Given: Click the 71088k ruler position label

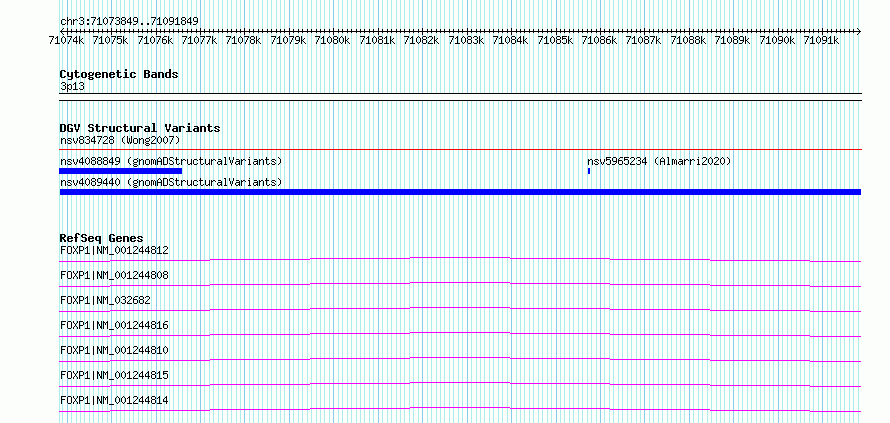Looking at the screenshot, I should click(x=689, y=40).
